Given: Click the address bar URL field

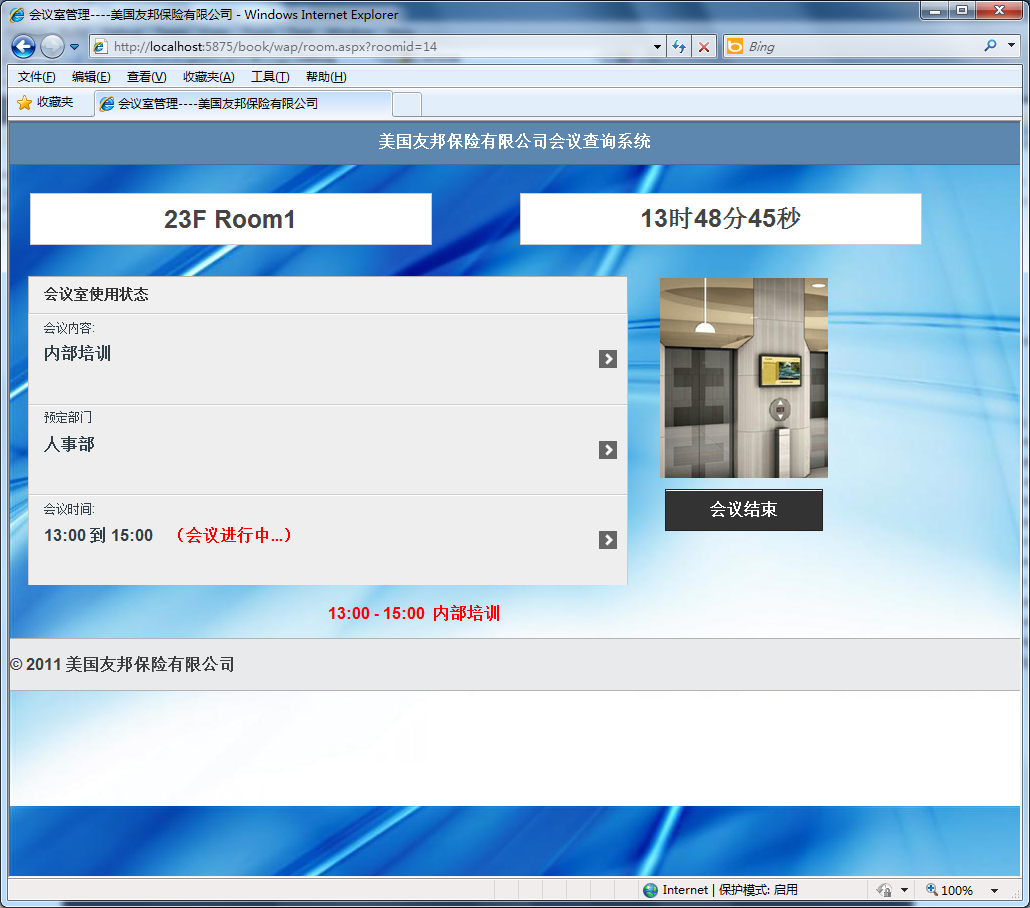Looking at the screenshot, I should [376, 47].
